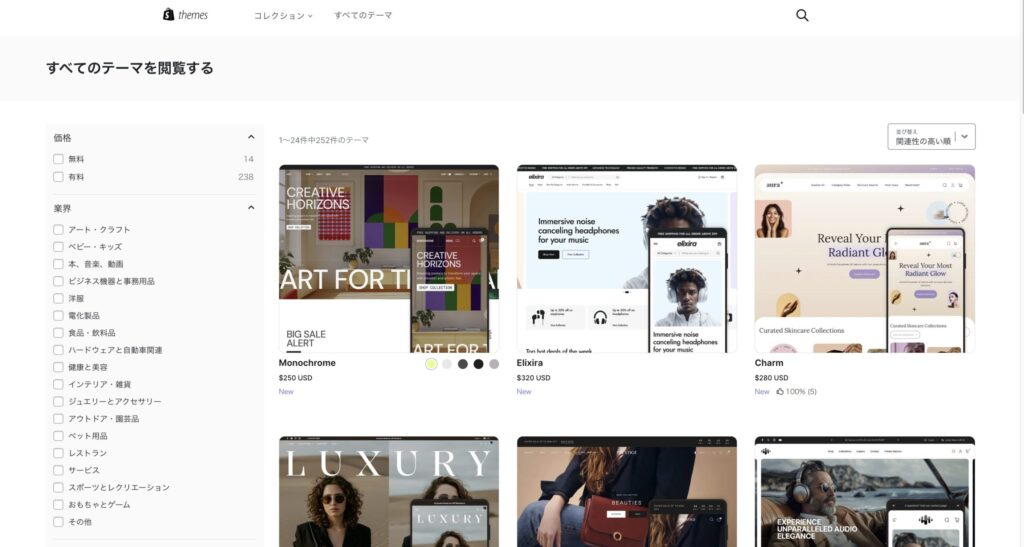The width and height of the screenshot is (1024, 547).
Task: Check the 有料 price filter
Action: [x=58, y=177]
